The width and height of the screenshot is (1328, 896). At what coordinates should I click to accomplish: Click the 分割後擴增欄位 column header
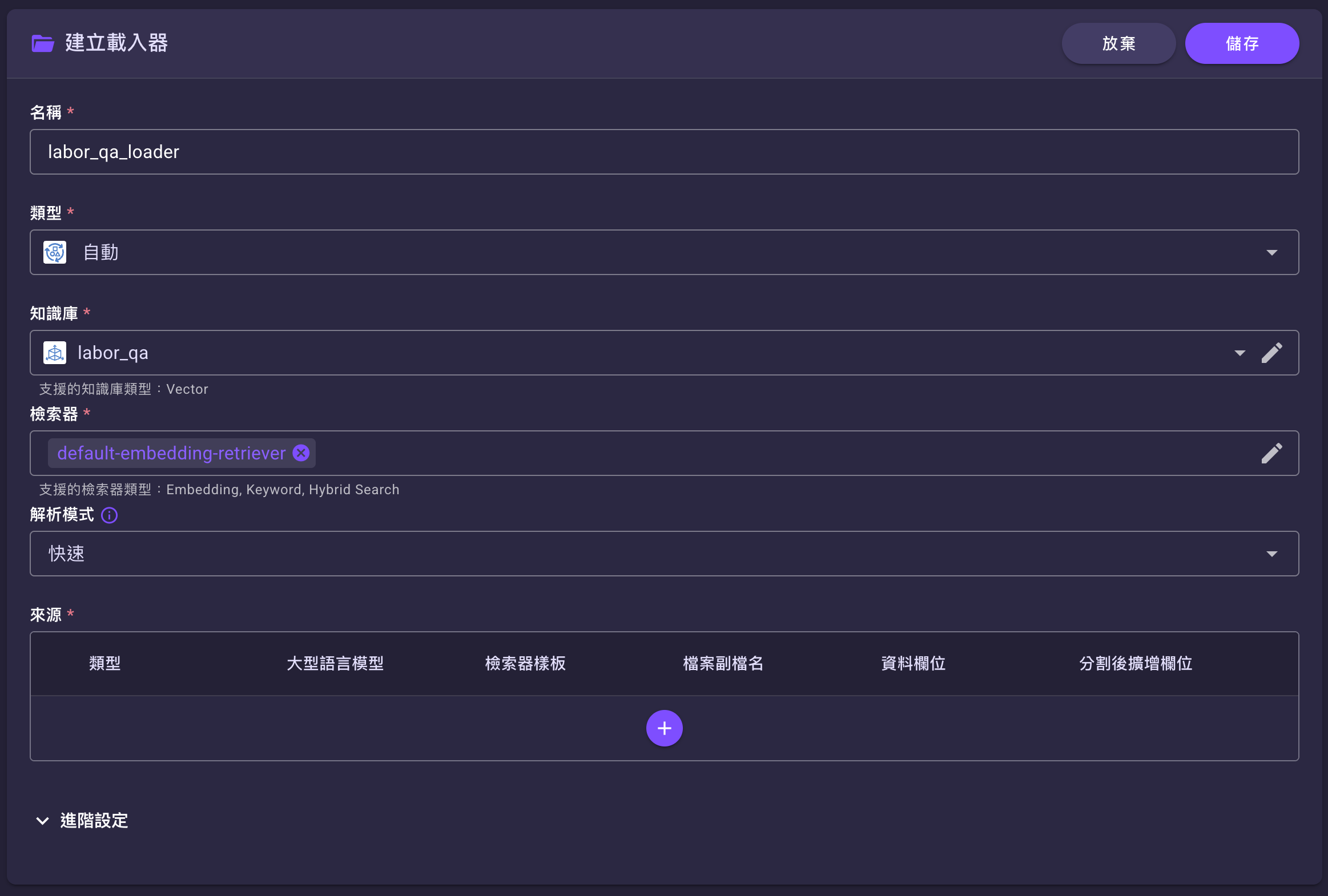pyautogui.click(x=1136, y=664)
